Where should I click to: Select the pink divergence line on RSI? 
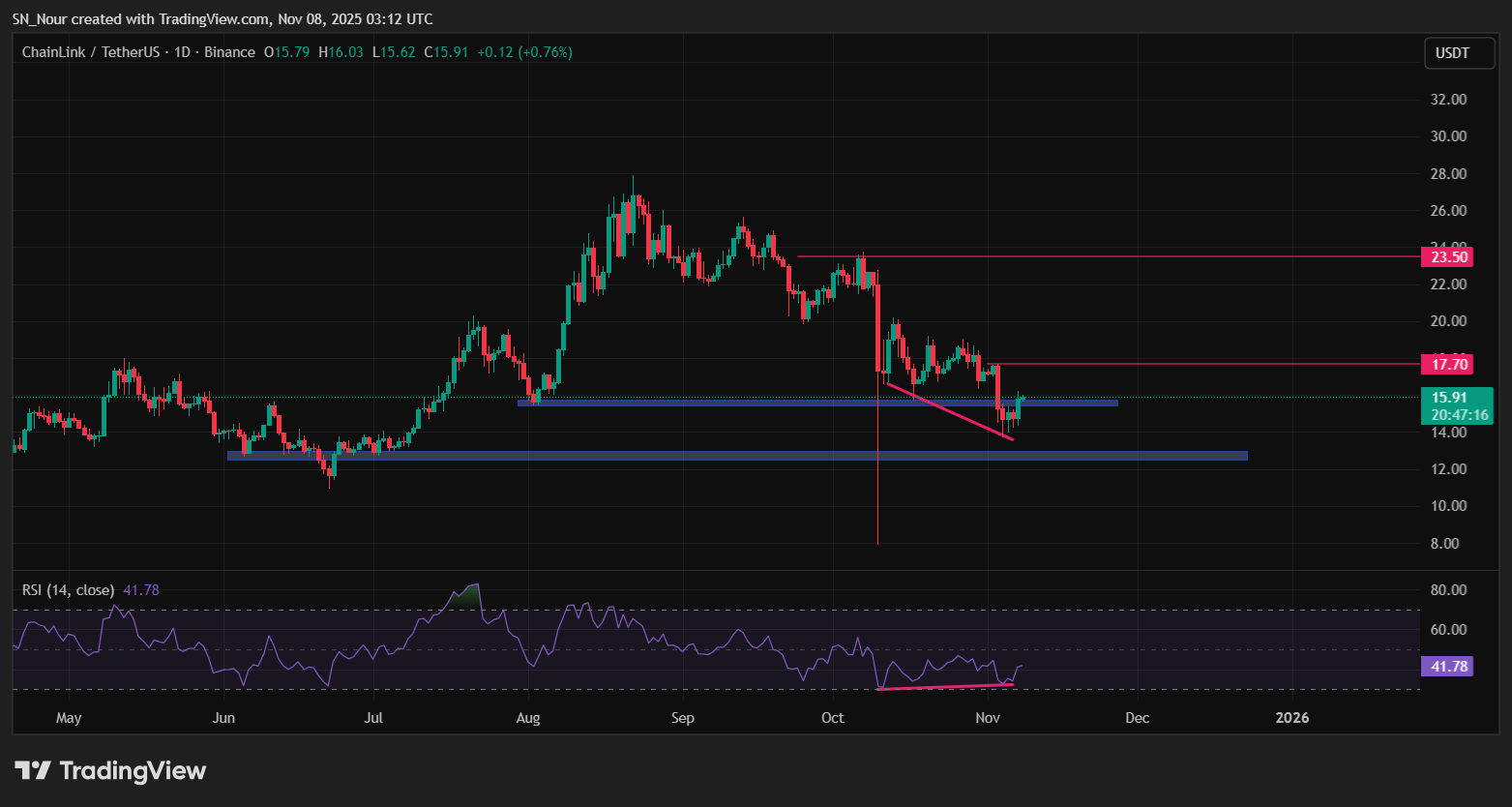click(x=944, y=687)
